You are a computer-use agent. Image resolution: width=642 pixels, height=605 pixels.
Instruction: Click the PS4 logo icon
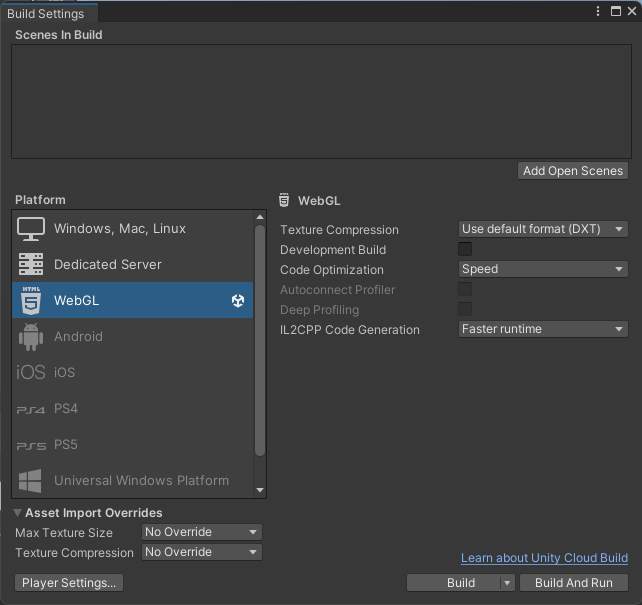pyautogui.click(x=31, y=409)
